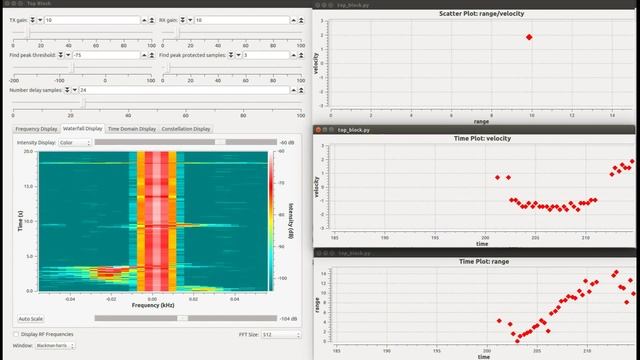Select the Waterfall Display tab
This screenshot has height=360, width=640.
(82, 129)
